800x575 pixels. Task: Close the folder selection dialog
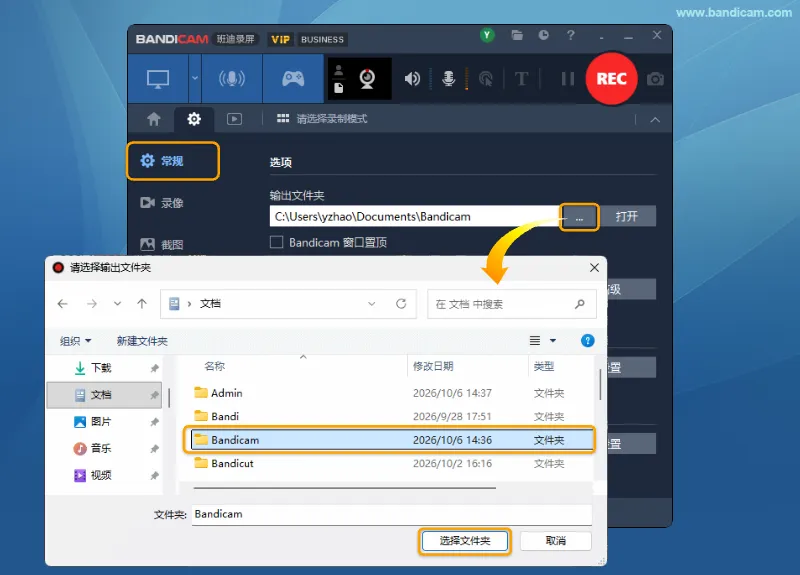(x=594, y=268)
